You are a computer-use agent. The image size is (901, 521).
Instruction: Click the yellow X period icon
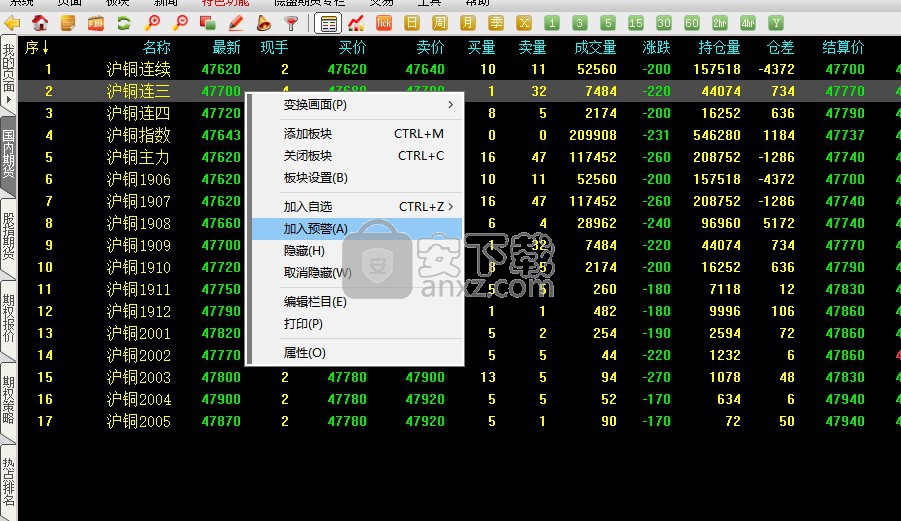[524, 24]
